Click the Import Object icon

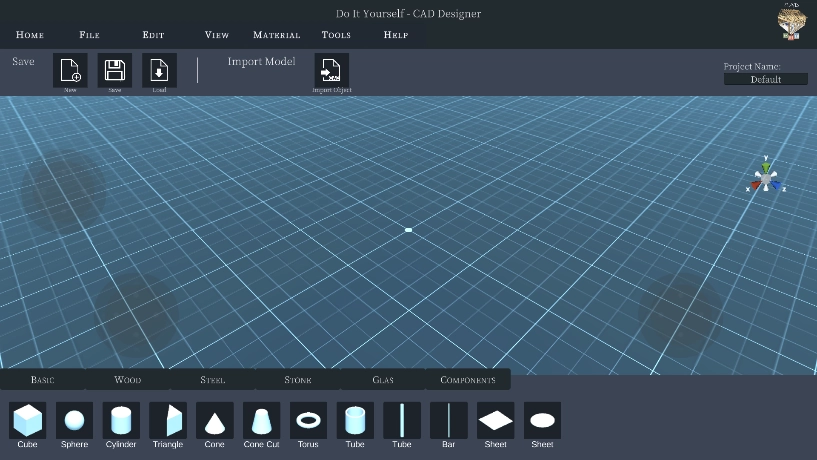tap(332, 70)
